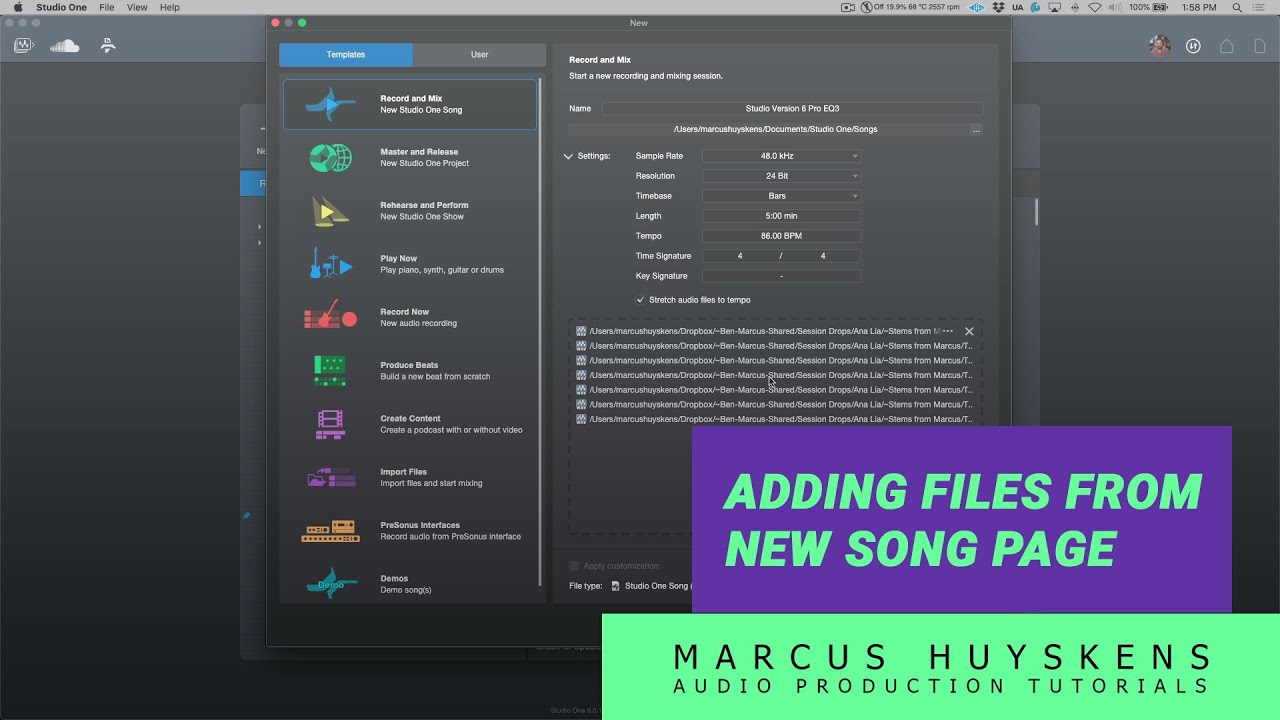Screen dimensions: 1280x720
Task: Click the Dropbox menu bar icon
Action: coord(999,7)
